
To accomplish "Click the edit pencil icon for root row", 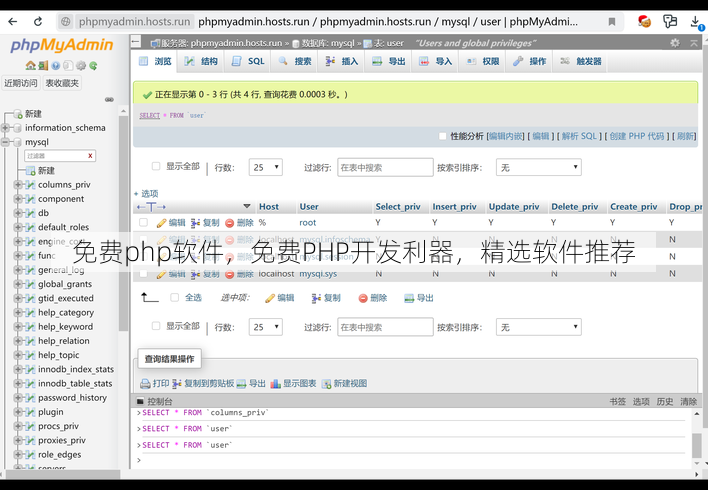I will [x=161, y=223].
